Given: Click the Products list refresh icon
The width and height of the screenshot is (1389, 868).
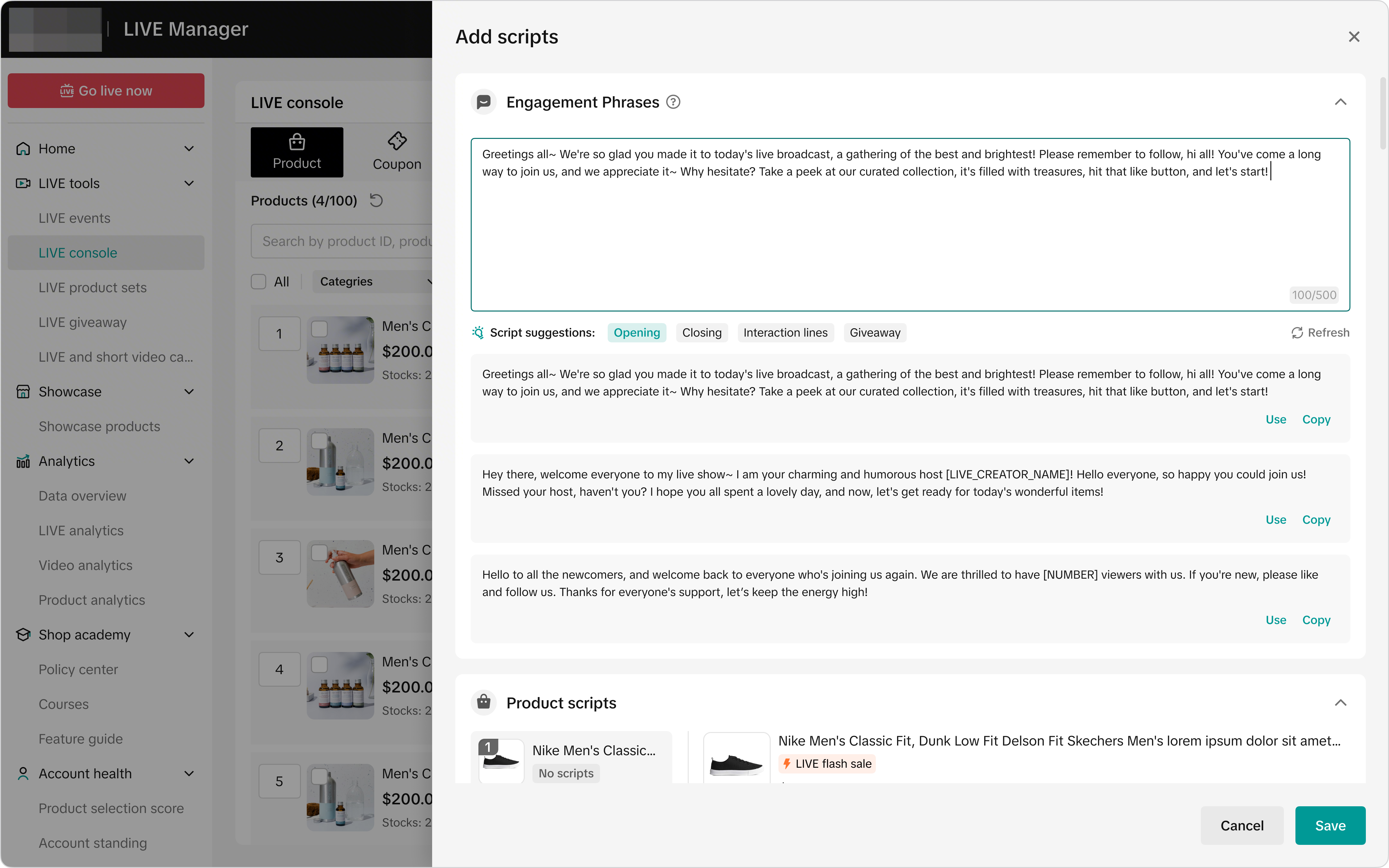Looking at the screenshot, I should 376,200.
